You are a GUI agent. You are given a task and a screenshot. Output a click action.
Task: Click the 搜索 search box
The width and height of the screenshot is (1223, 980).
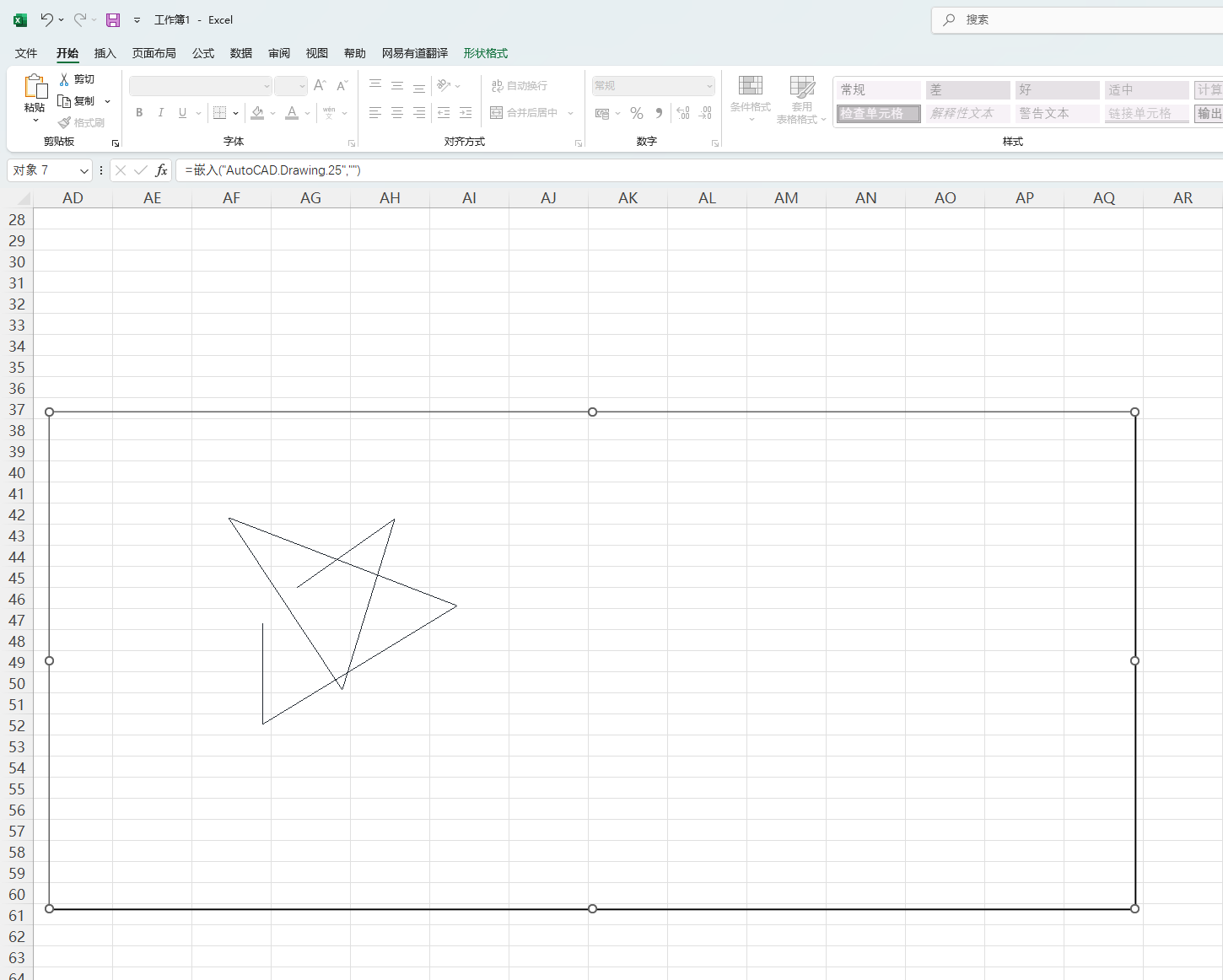[x=1077, y=19]
